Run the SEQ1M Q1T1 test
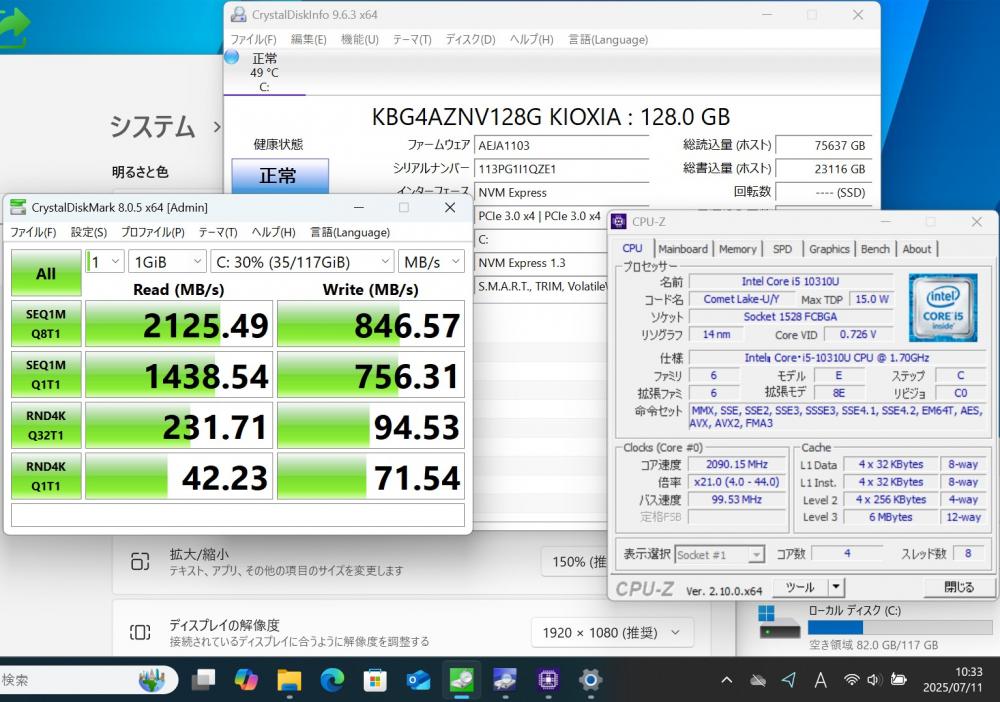The image size is (1000, 702). tap(46, 374)
